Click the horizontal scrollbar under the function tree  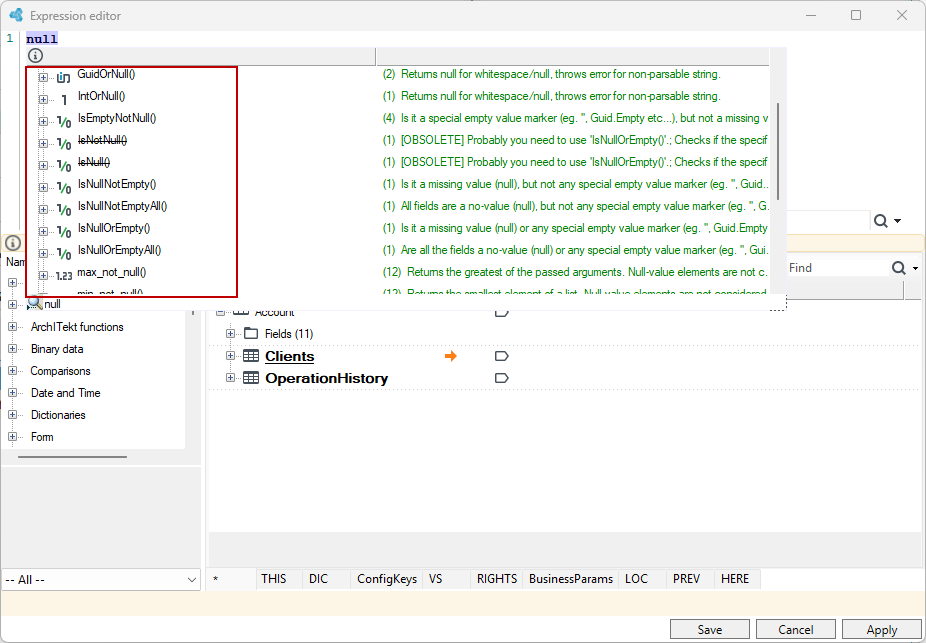(x=72, y=456)
